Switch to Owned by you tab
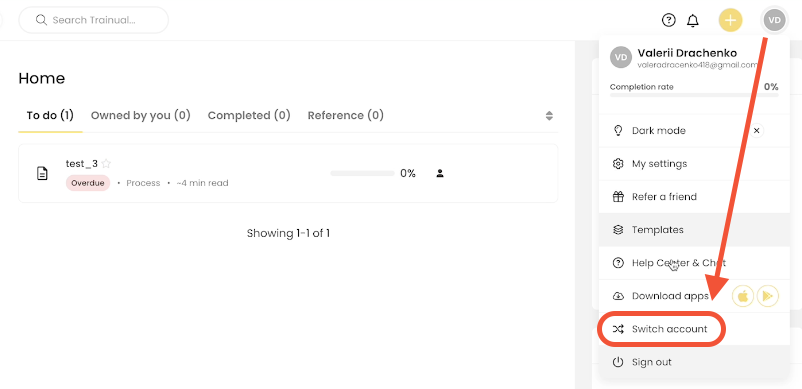The height and width of the screenshot is (389, 802). [x=141, y=116]
